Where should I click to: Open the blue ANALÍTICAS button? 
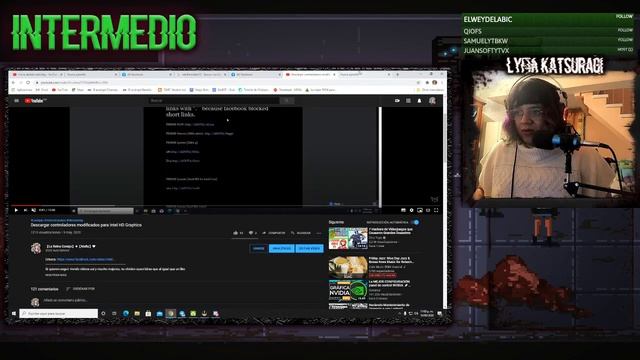pos(282,248)
